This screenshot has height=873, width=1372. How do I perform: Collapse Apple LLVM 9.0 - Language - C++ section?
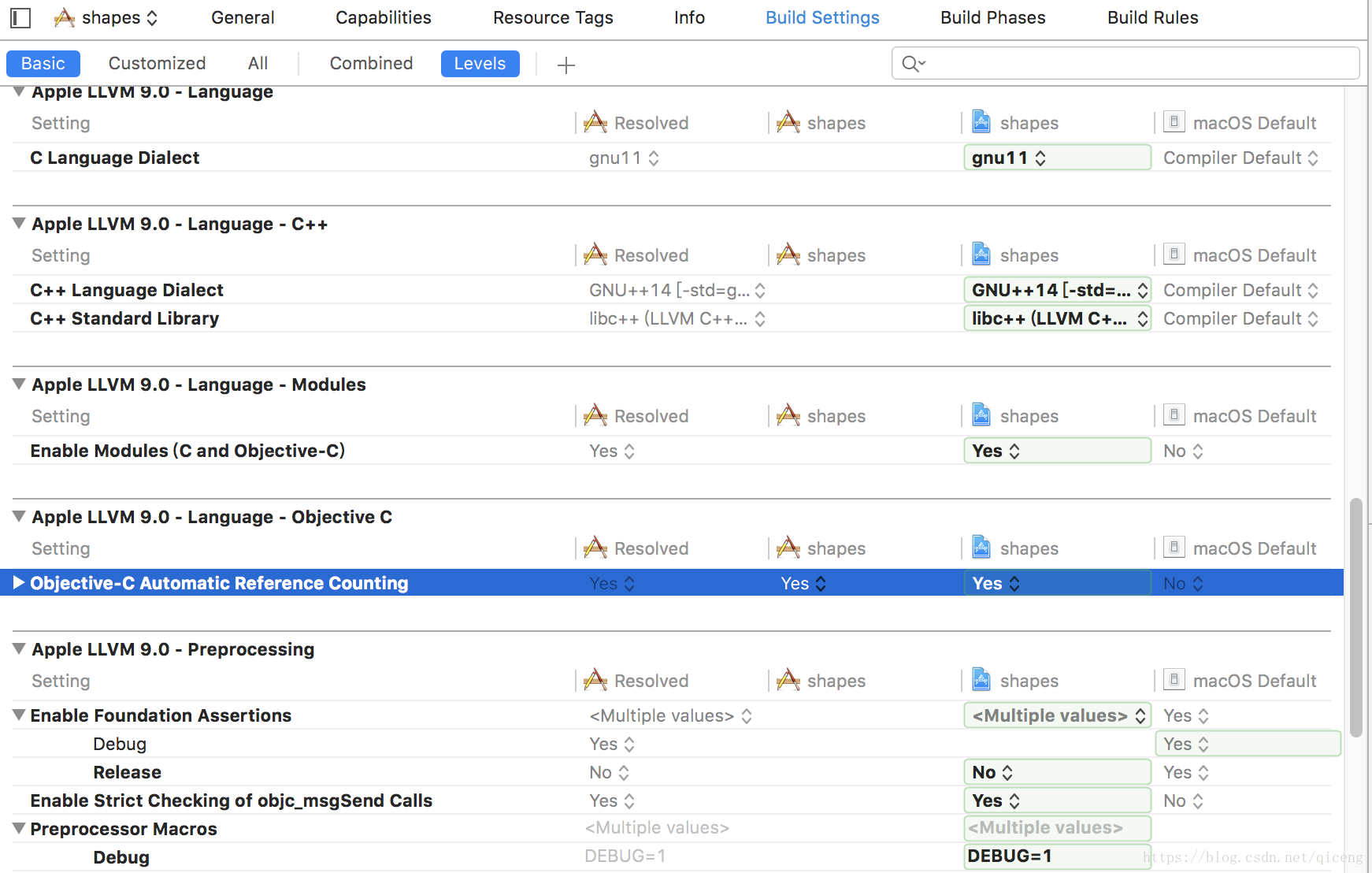pyautogui.click(x=19, y=223)
